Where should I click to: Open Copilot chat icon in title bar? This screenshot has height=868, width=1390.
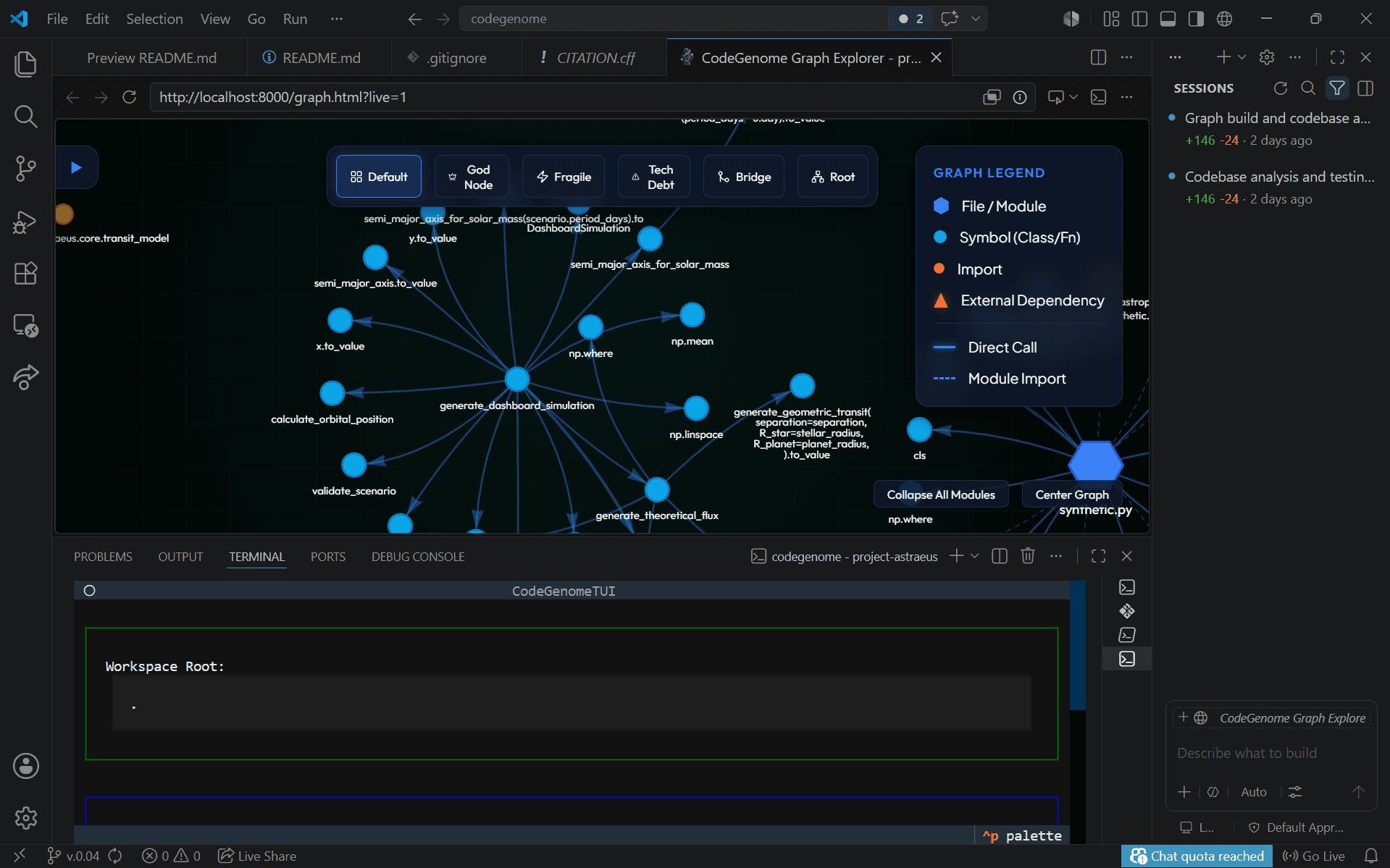pos(950,19)
